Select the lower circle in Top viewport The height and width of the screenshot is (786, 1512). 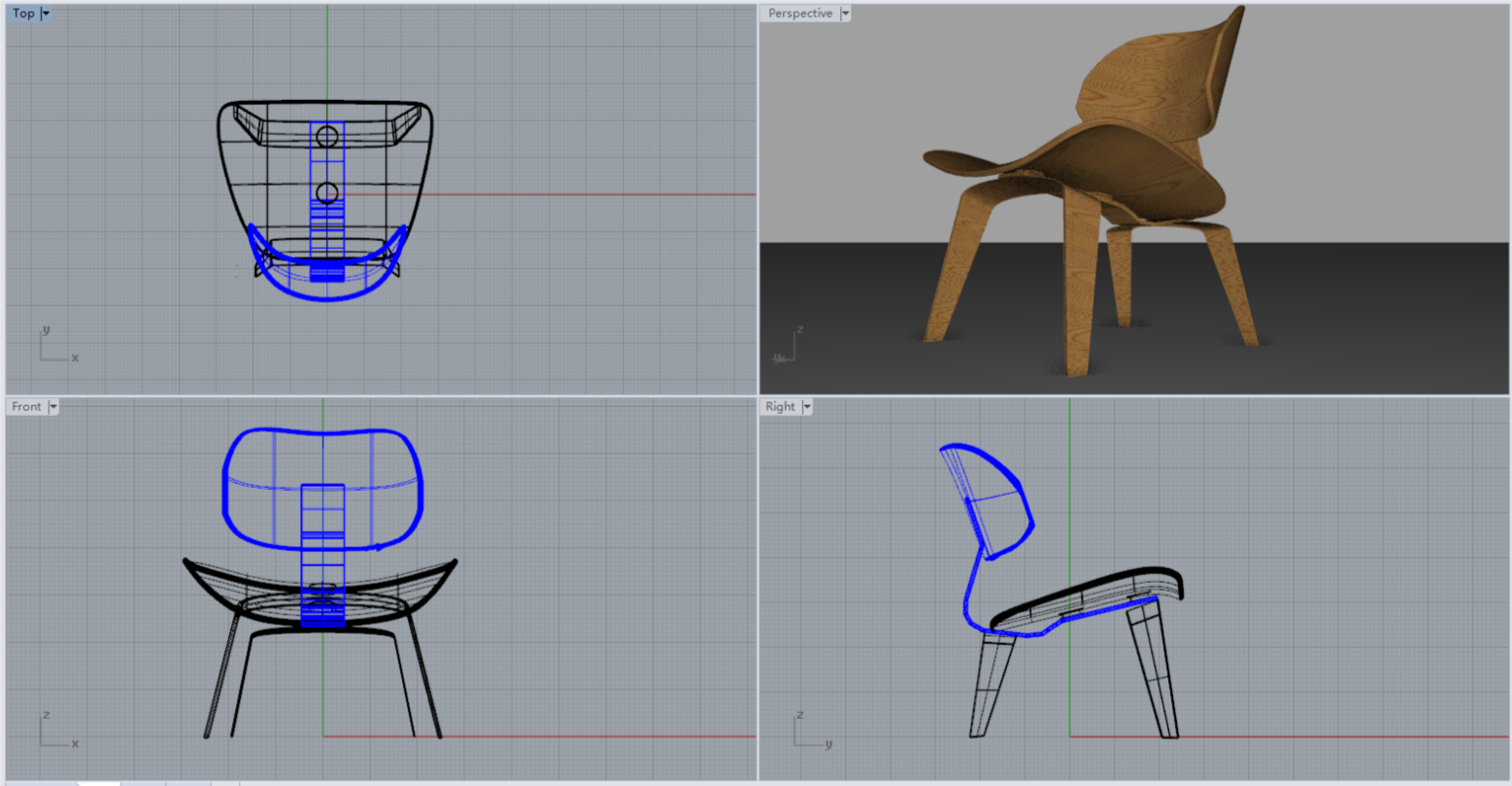327,193
